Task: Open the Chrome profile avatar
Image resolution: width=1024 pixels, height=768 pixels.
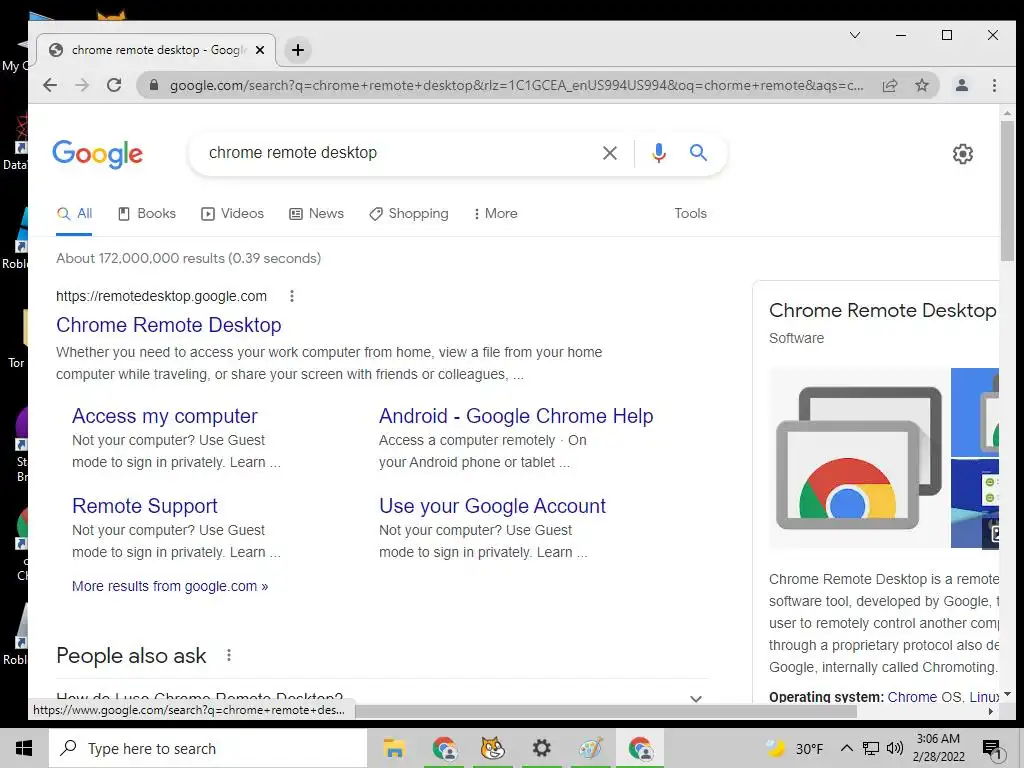Action: [961, 85]
